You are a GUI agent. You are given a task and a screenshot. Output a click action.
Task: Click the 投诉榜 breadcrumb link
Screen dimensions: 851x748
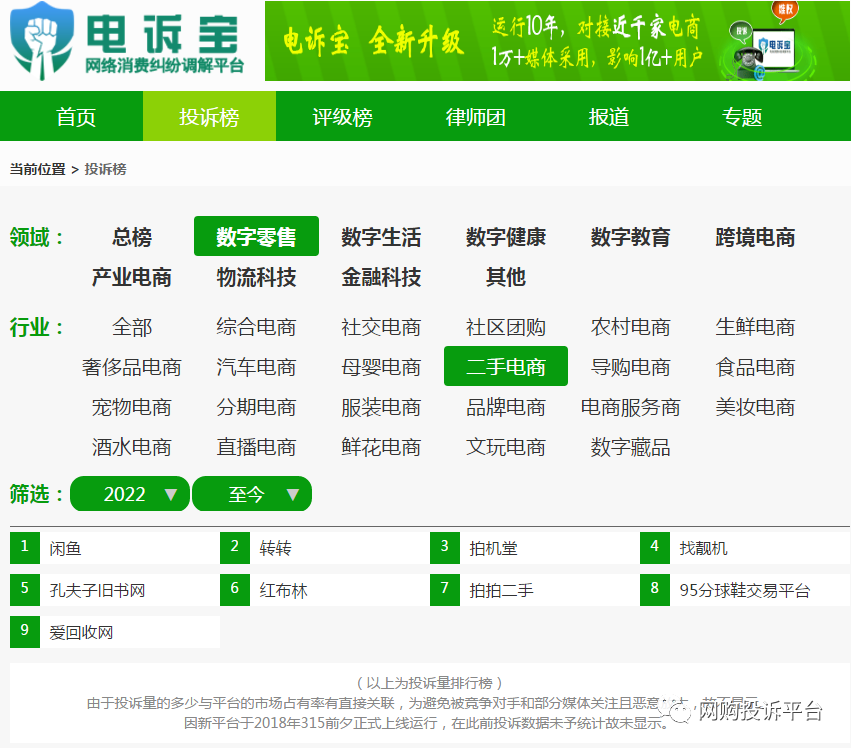point(106,169)
